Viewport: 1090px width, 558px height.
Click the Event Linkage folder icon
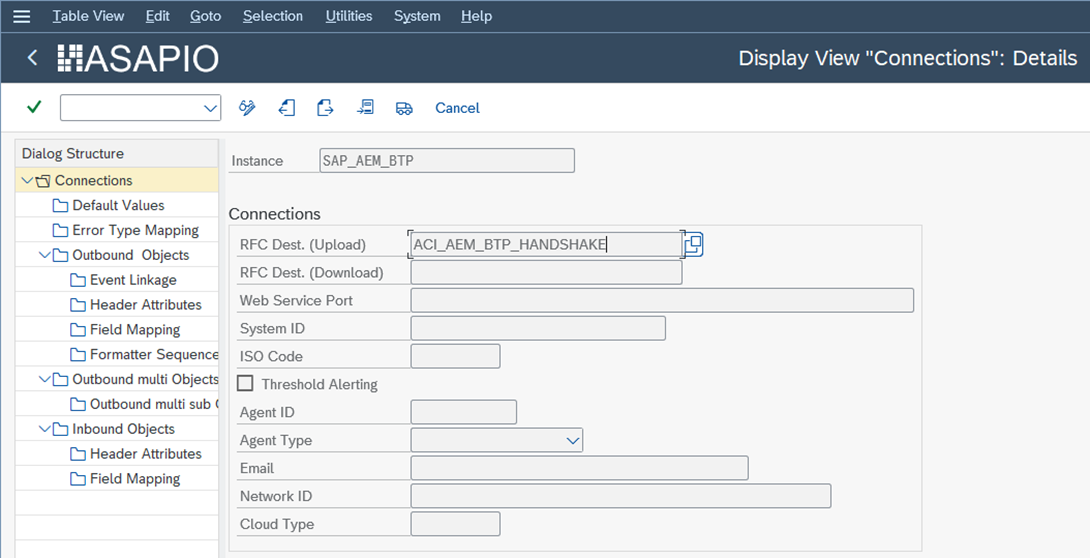(78, 281)
